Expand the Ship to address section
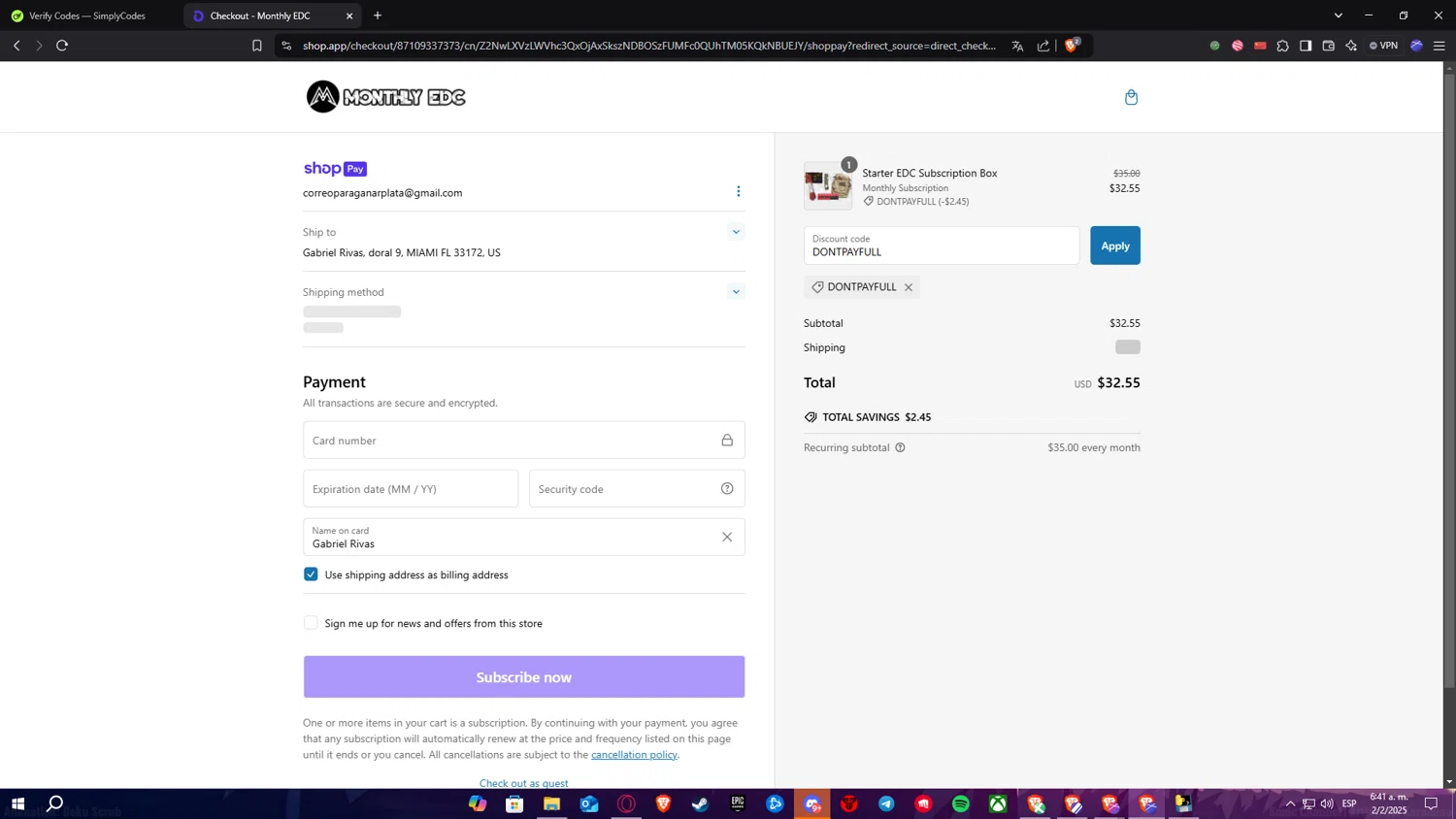 (x=736, y=232)
